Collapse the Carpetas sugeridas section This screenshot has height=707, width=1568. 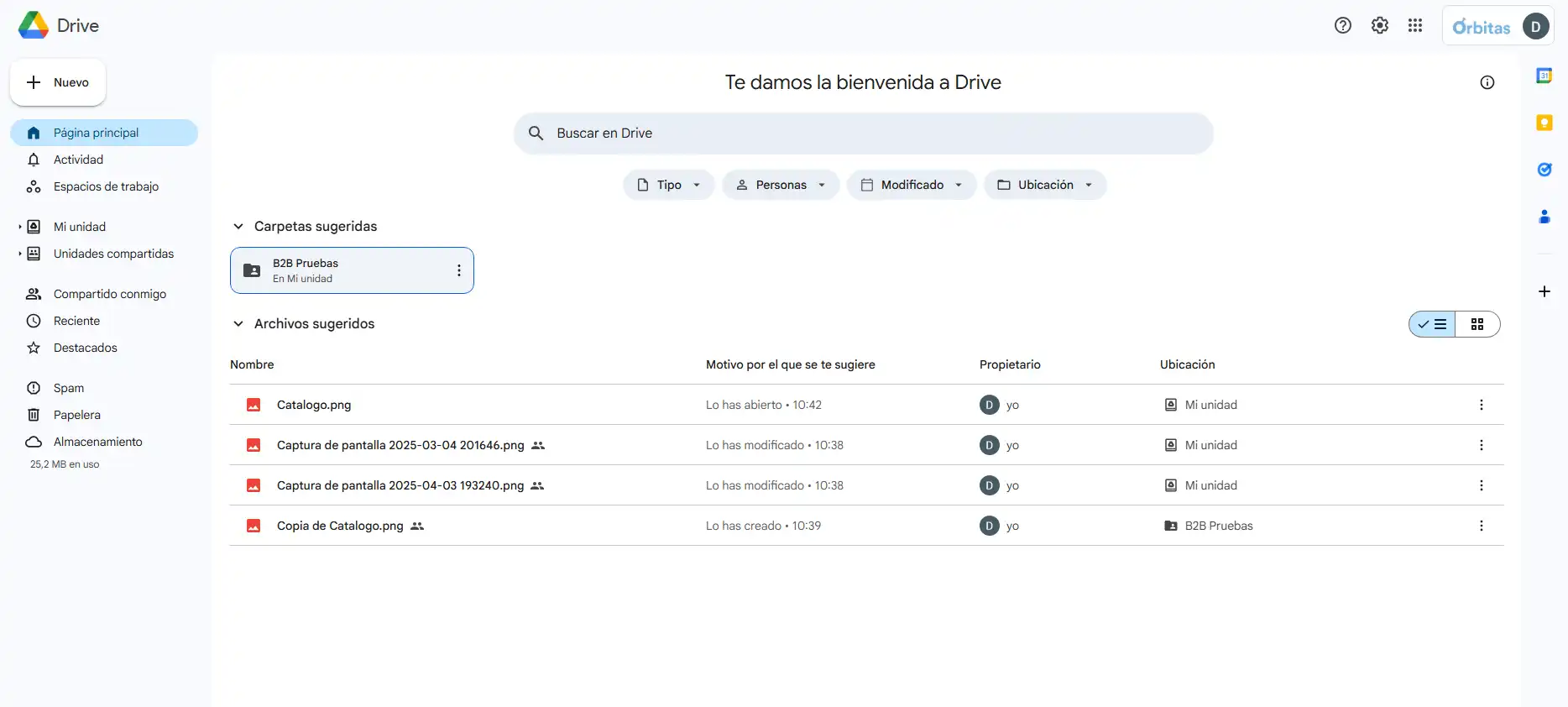coord(238,227)
